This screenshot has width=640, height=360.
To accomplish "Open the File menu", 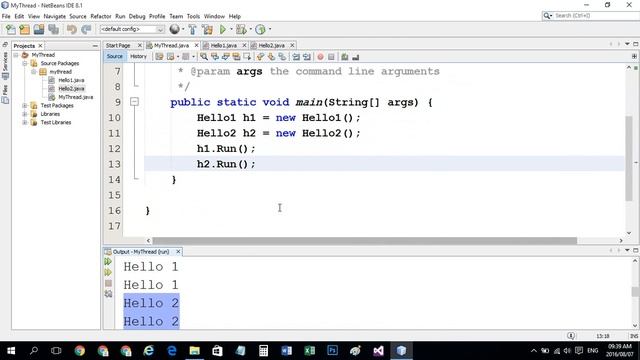I will coord(6,16).
